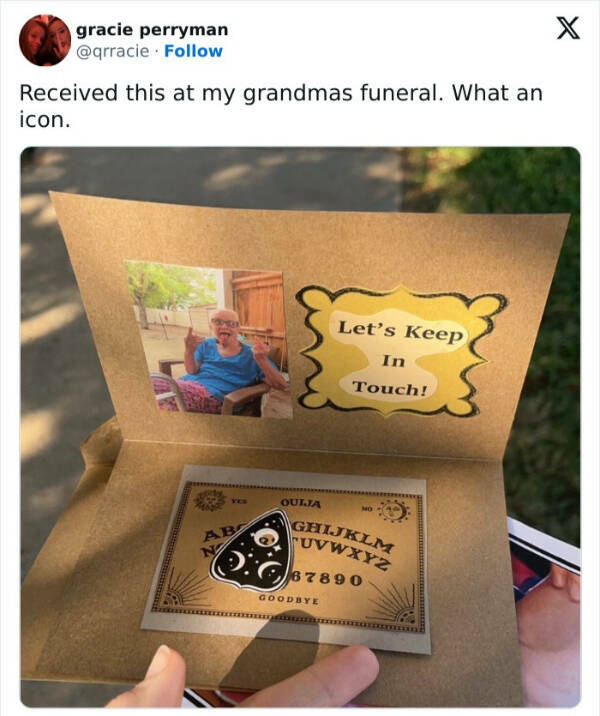
Task: Click the sun symbol on the Ouija board
Action: 209,501
